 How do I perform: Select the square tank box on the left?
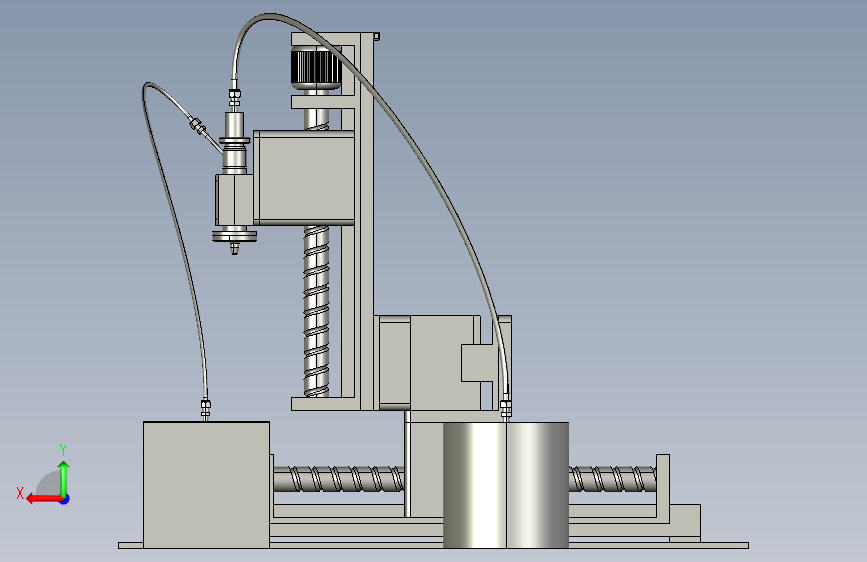pyautogui.click(x=206, y=485)
